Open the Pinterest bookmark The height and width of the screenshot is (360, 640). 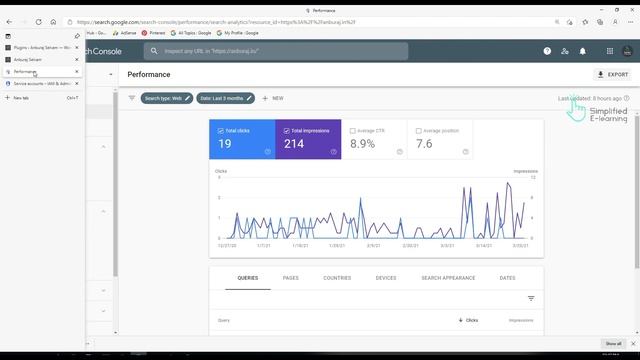pos(153,33)
